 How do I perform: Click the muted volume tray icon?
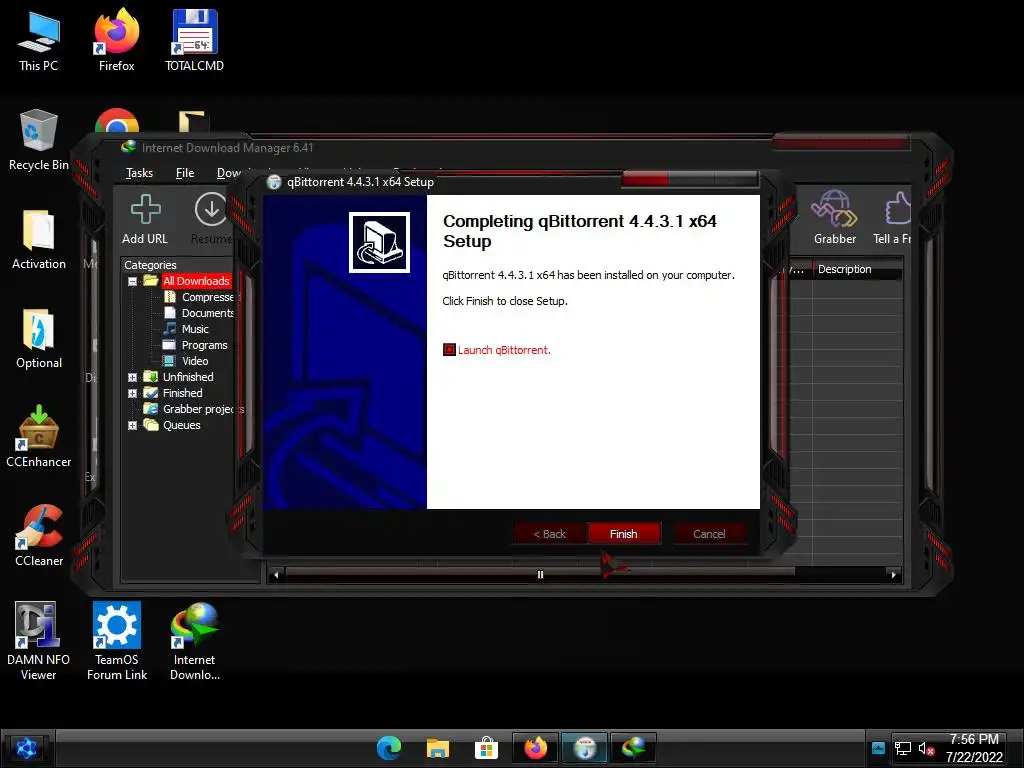925,749
